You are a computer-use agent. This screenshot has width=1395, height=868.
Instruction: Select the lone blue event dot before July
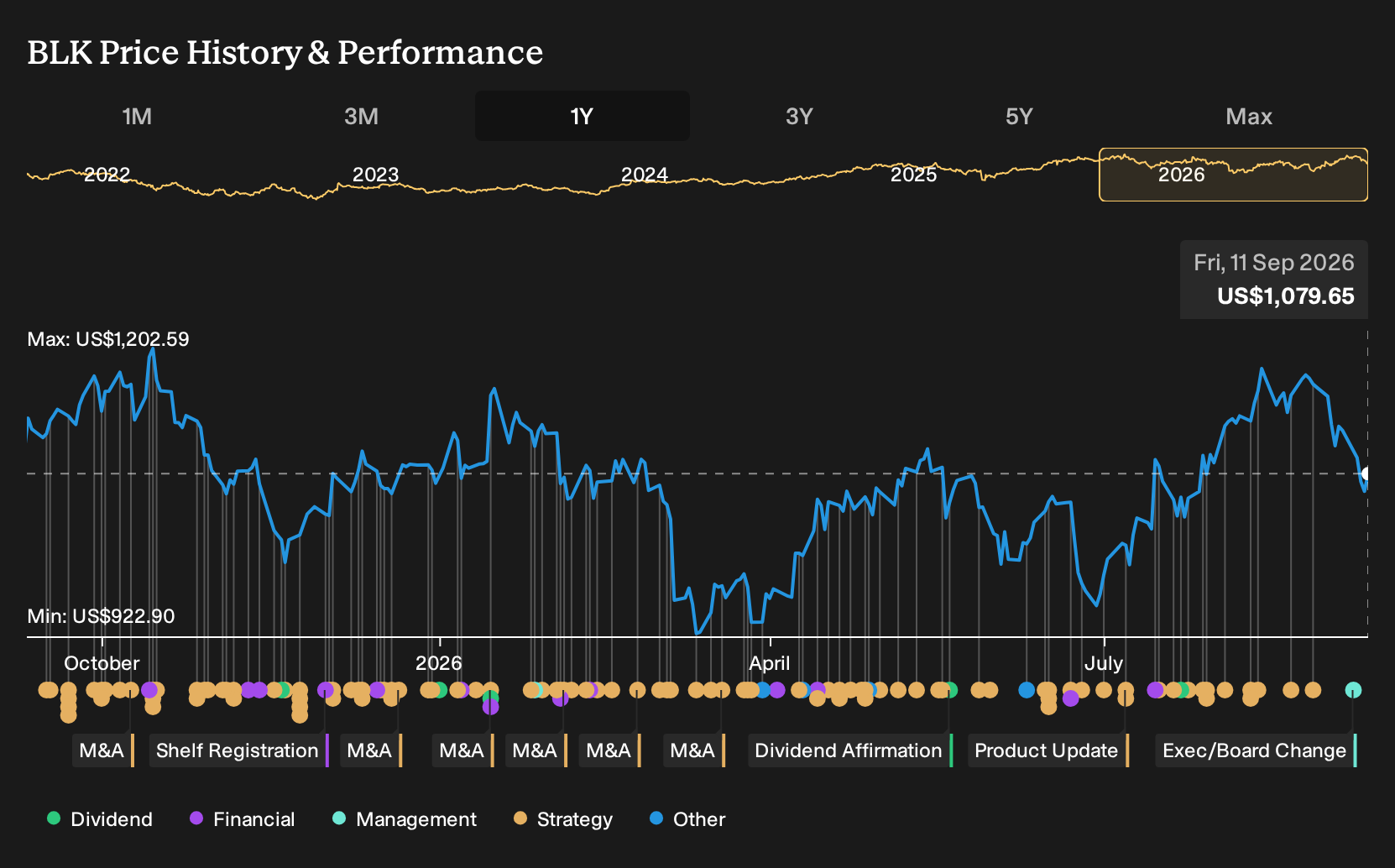(1027, 690)
